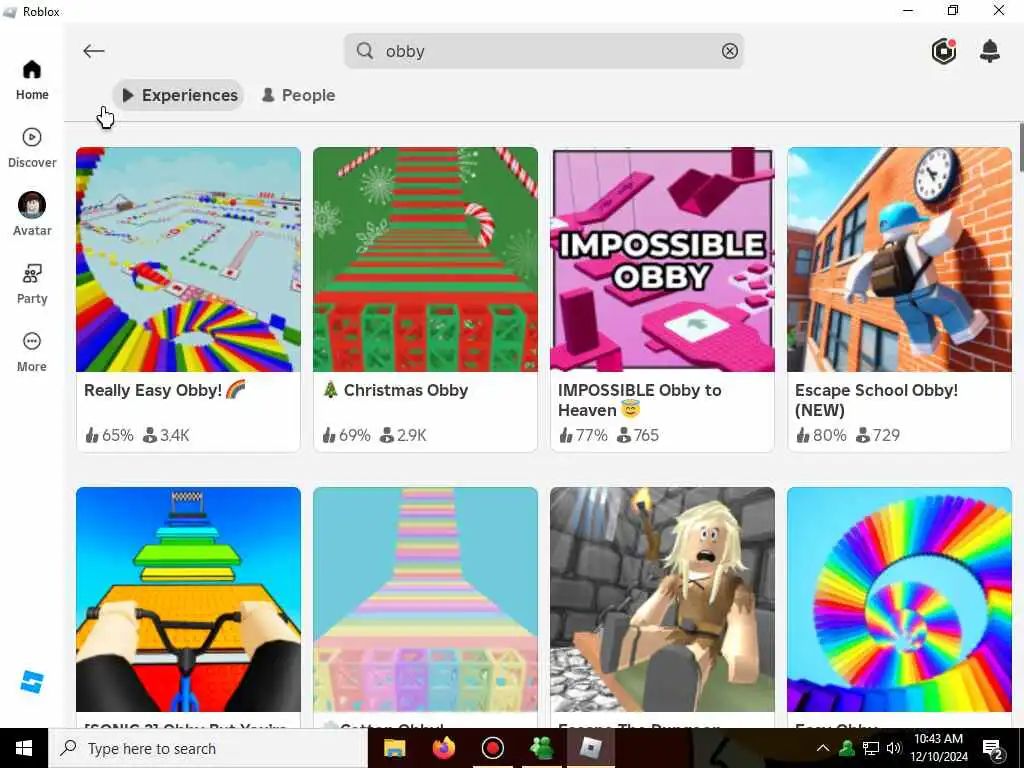Screen dimensions: 1024x768
Task: Click the search magnifier icon
Action: [x=365, y=51]
